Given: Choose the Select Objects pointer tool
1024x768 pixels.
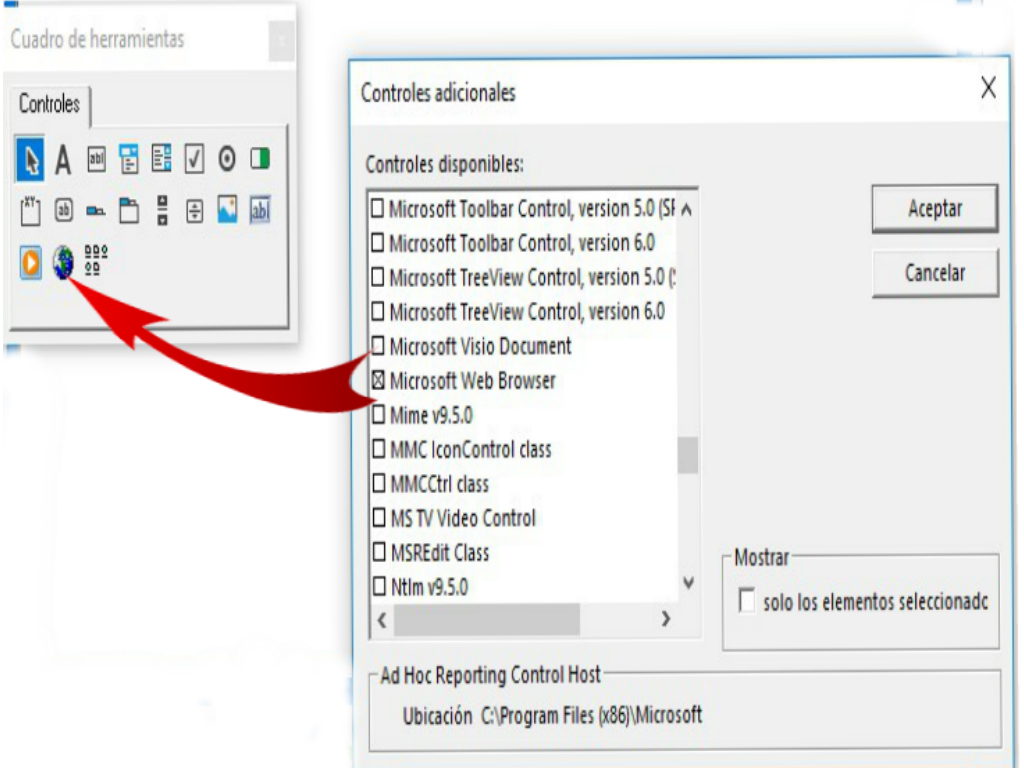Looking at the screenshot, I should click(30, 159).
